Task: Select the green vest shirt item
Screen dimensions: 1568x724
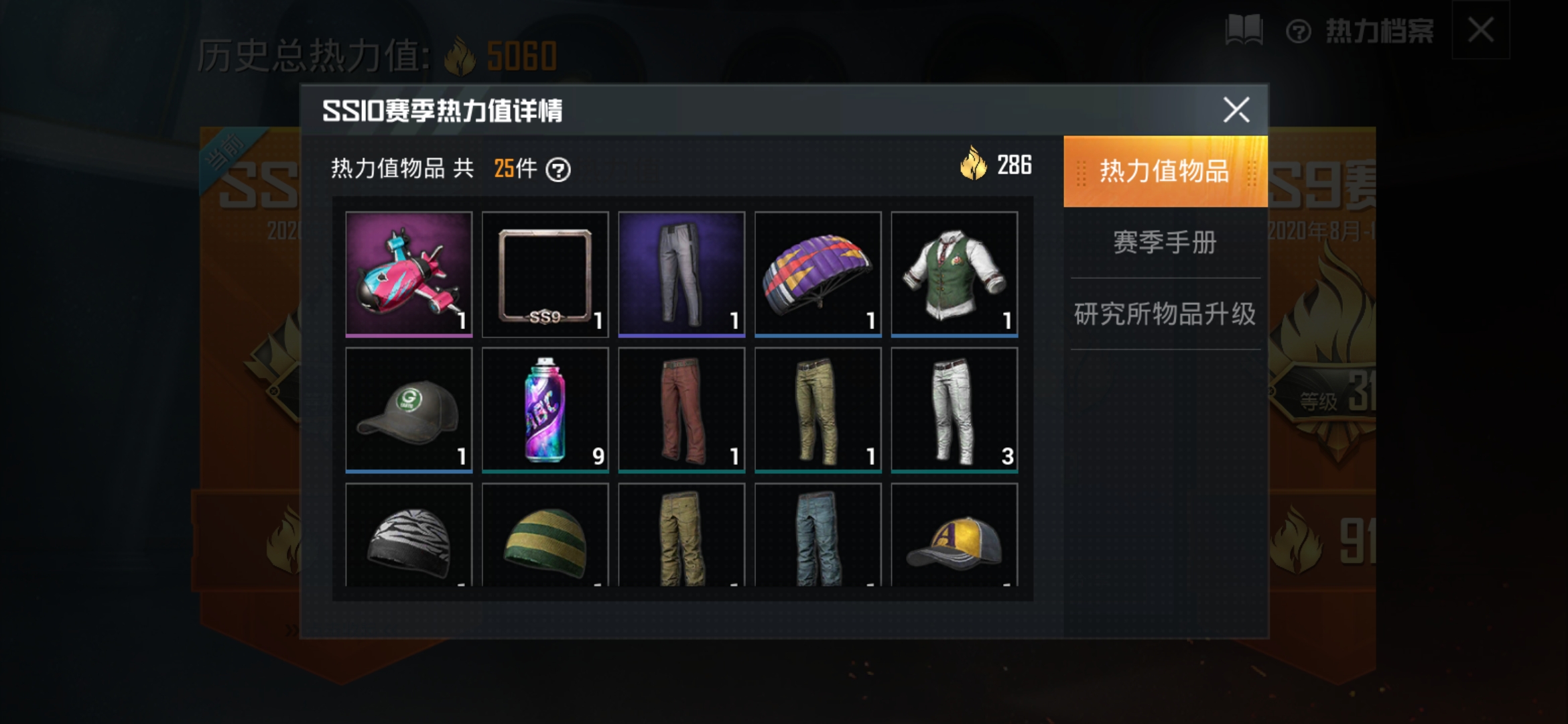Action: click(954, 274)
